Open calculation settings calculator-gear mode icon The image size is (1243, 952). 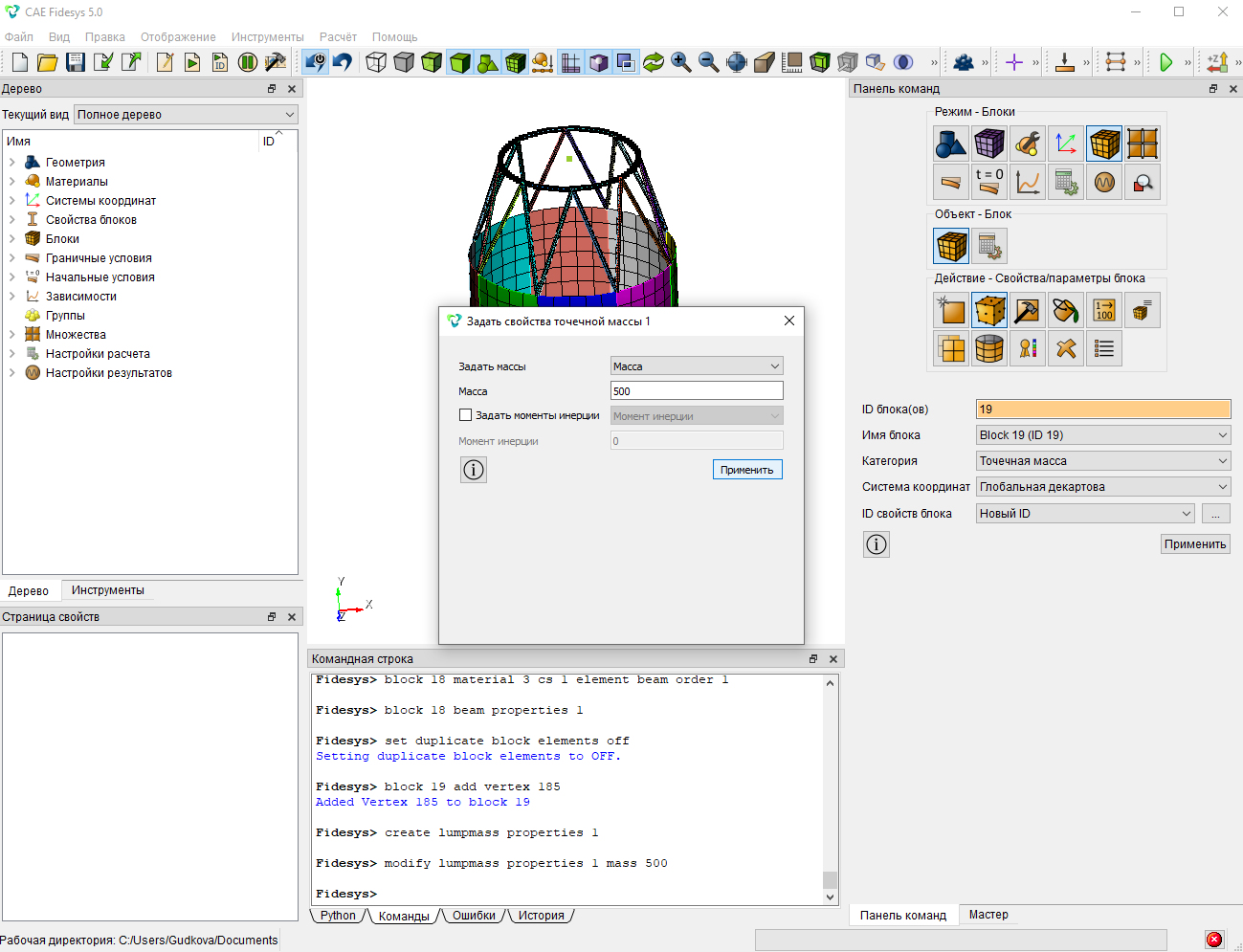pyautogui.click(x=1066, y=182)
